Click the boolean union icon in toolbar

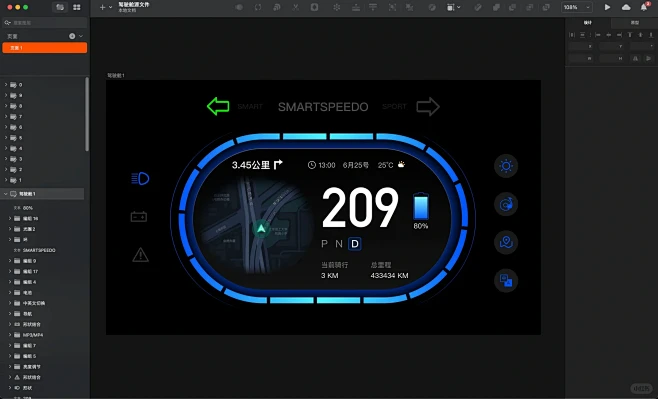click(496, 7)
